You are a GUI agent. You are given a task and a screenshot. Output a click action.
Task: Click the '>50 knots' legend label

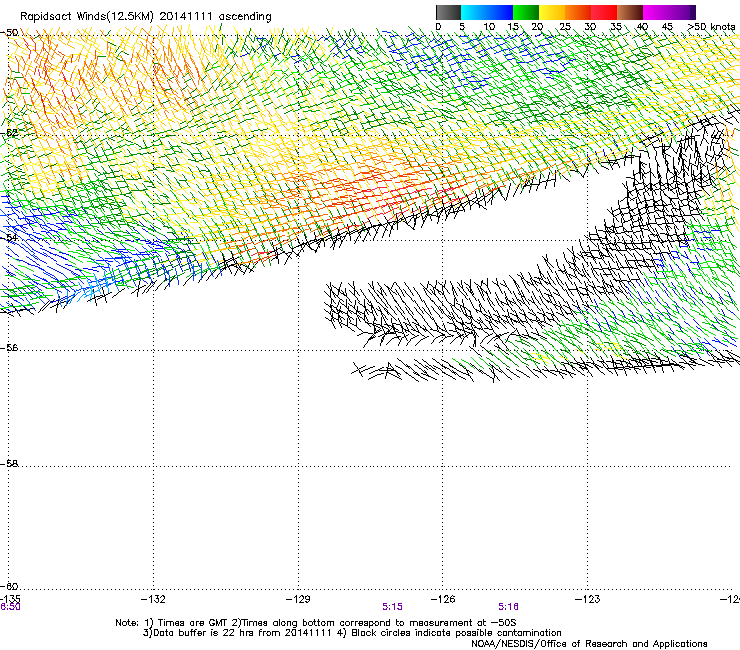[711, 27]
